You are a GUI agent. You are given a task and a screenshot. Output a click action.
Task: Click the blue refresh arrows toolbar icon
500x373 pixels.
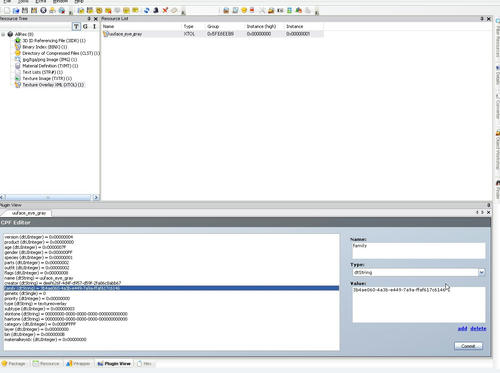pos(147,10)
